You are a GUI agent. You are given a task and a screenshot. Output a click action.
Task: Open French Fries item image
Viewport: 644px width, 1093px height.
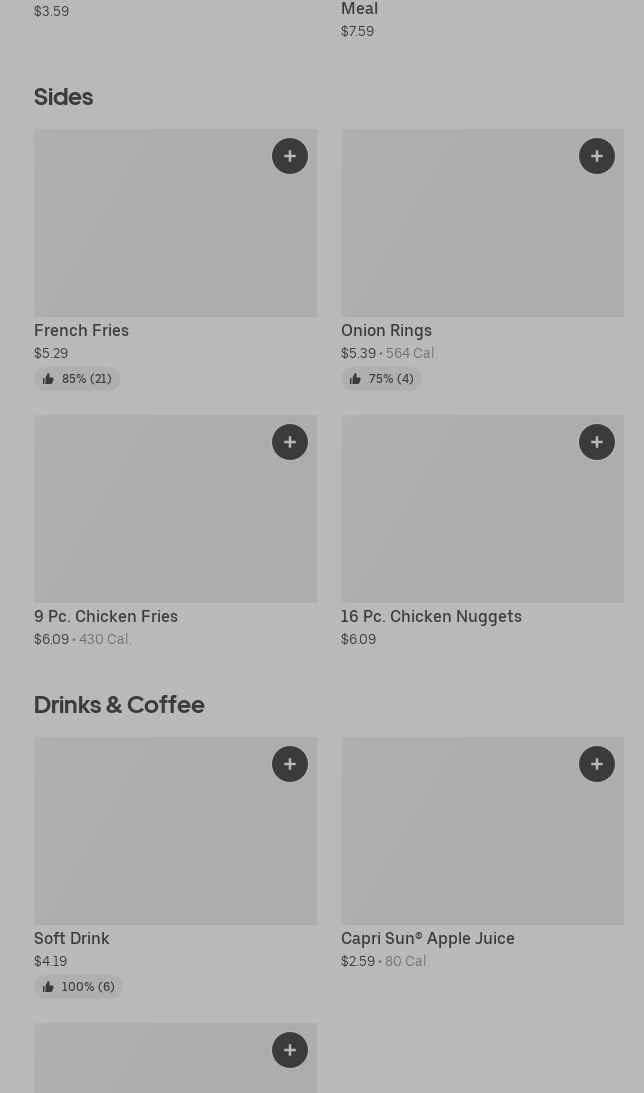(150, 235)
